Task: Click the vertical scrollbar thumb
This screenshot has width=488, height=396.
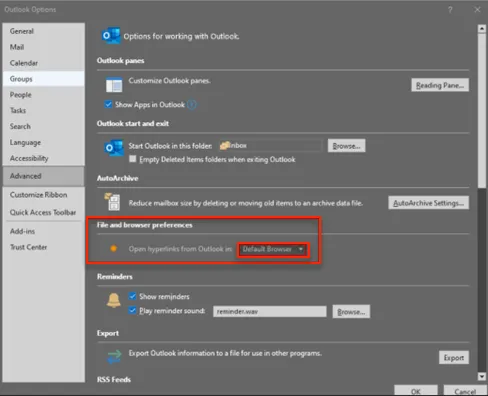Action: [x=482, y=111]
